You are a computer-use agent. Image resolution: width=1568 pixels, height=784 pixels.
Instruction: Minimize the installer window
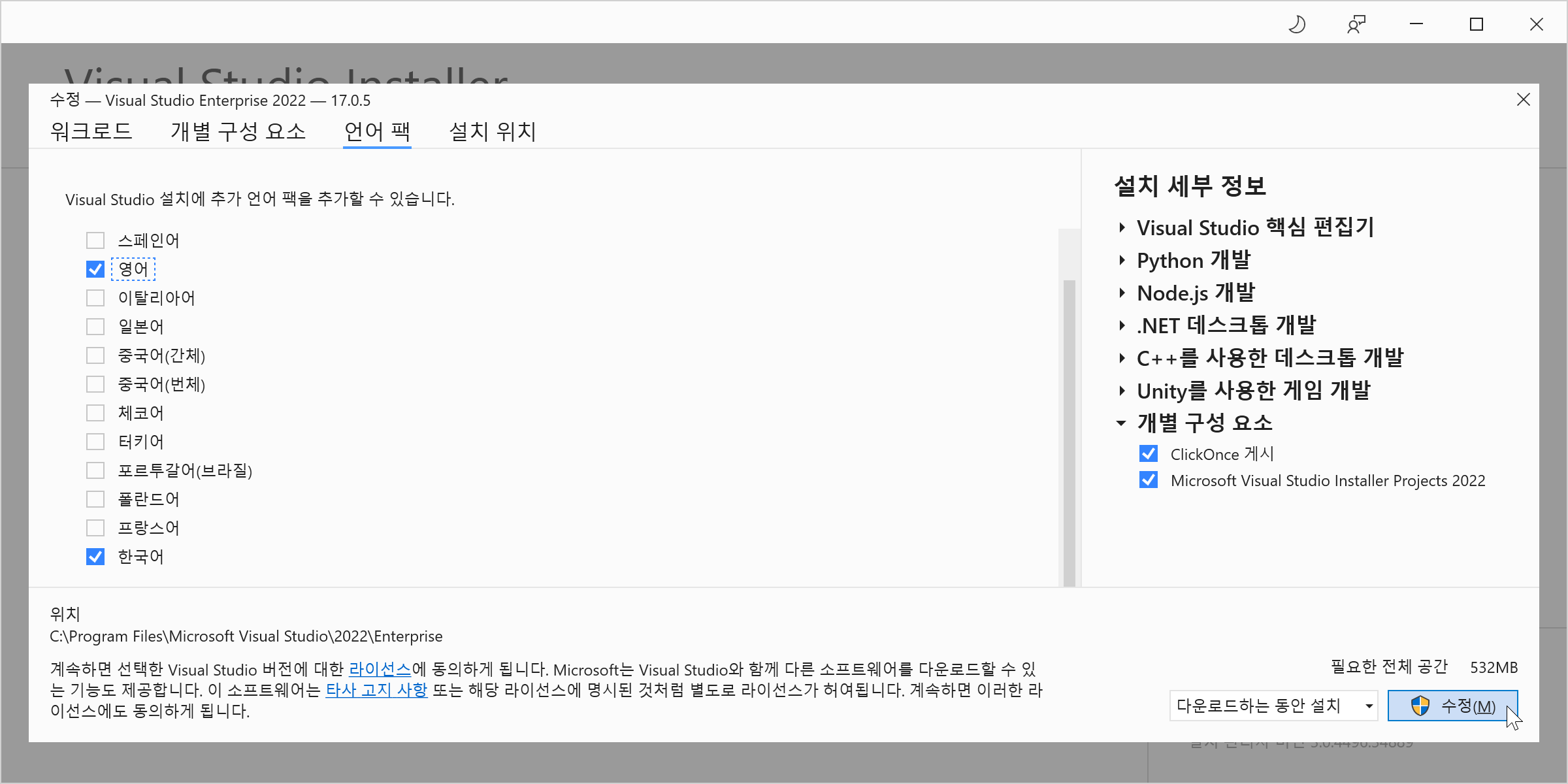pyautogui.click(x=1416, y=25)
